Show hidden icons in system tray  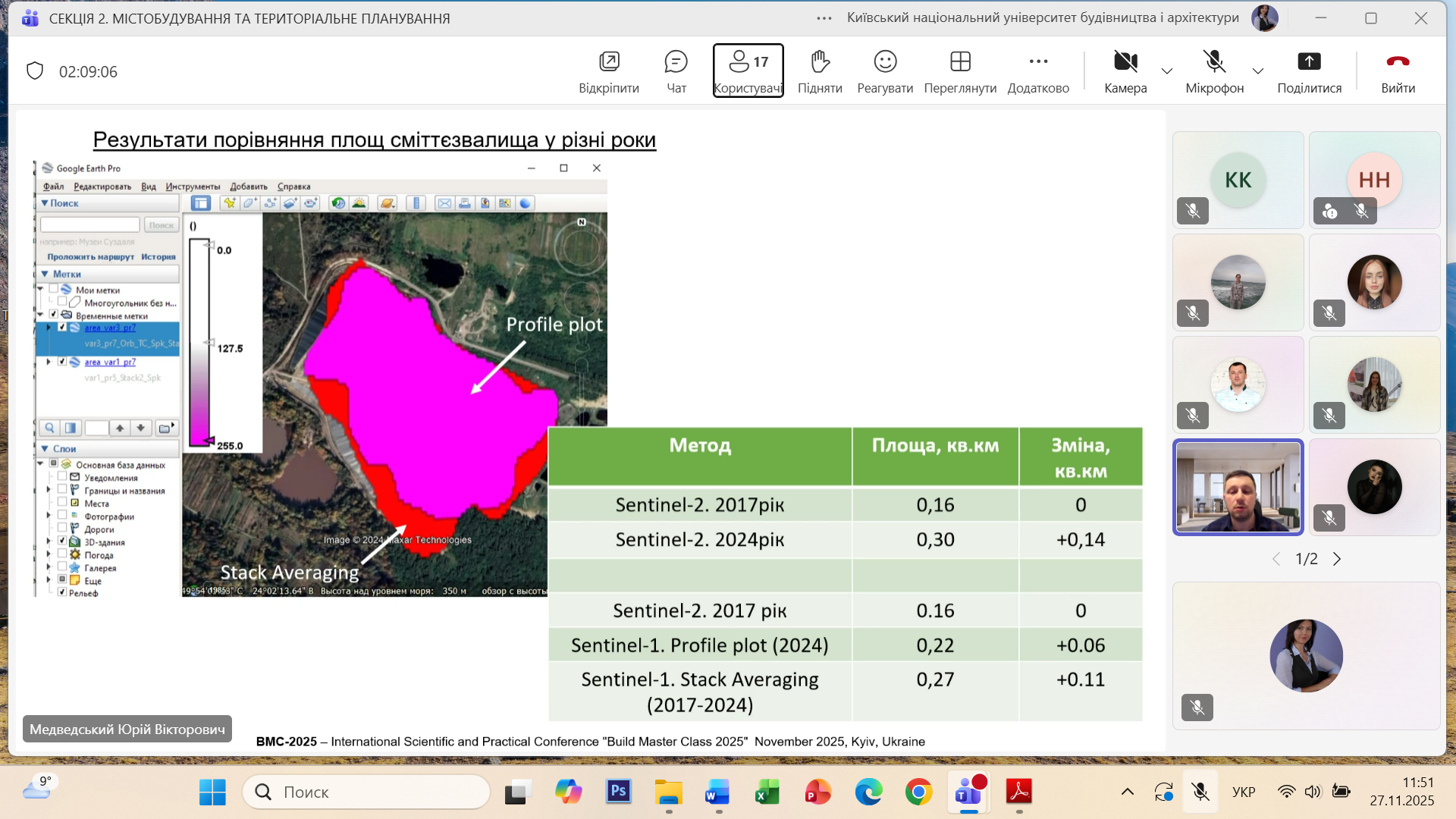[x=1128, y=792]
